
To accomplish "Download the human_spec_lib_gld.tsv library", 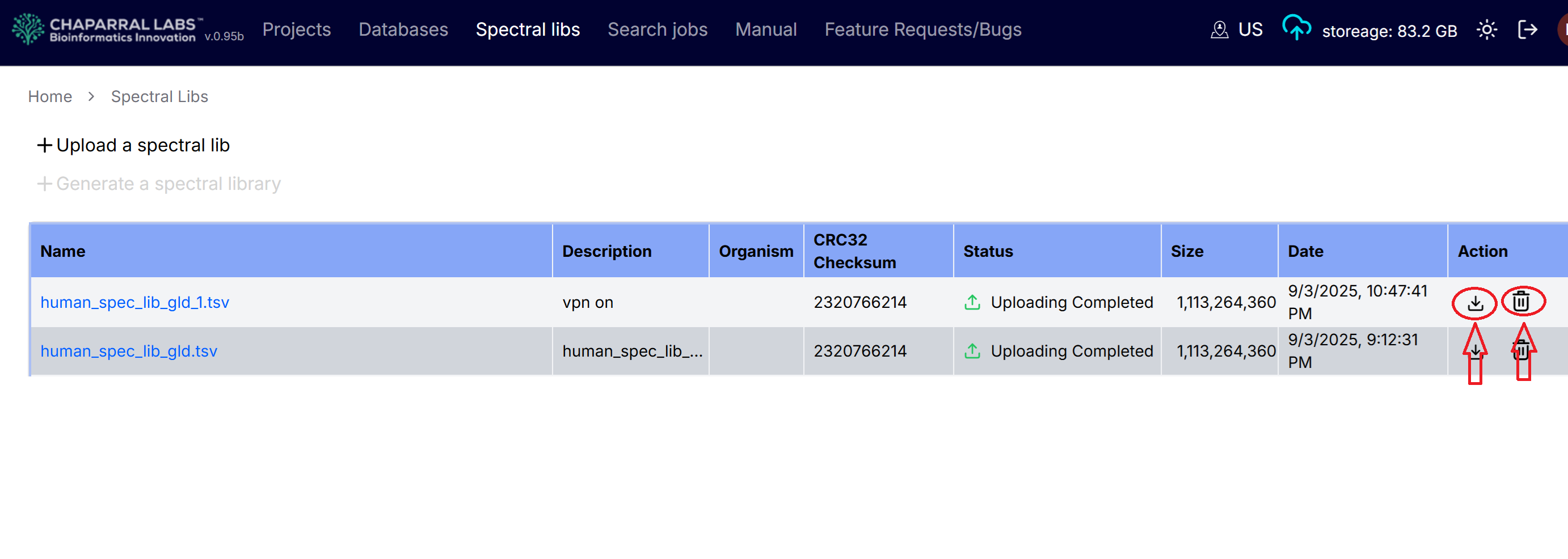I will coord(1475,350).
